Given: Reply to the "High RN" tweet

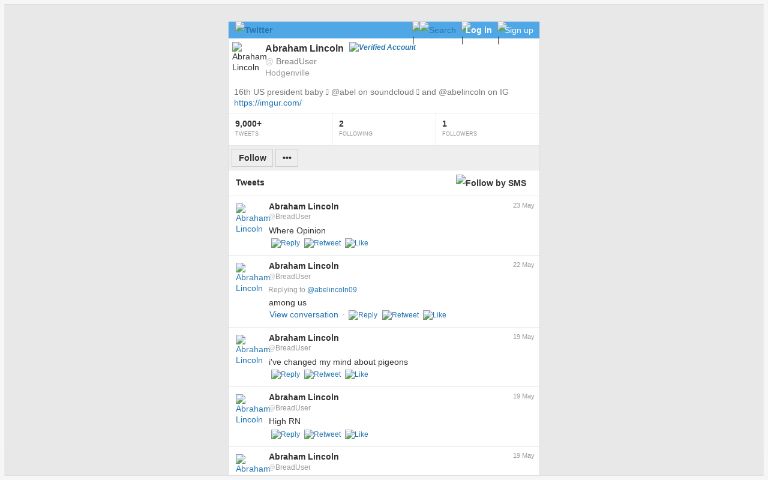Looking at the screenshot, I should point(286,434).
